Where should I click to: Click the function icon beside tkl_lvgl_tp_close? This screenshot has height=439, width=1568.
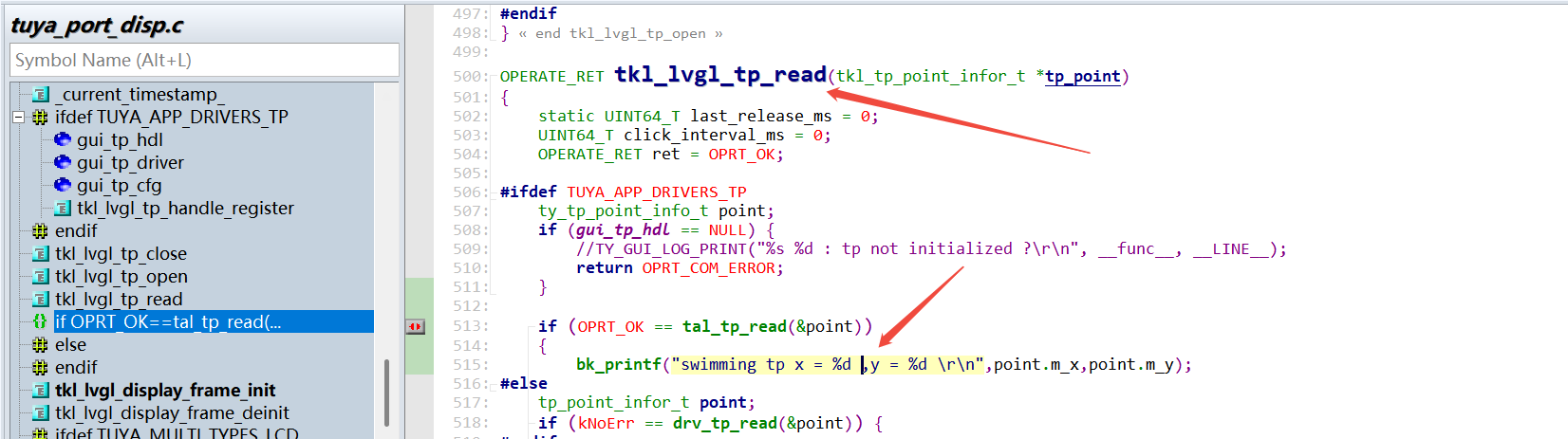(x=41, y=253)
